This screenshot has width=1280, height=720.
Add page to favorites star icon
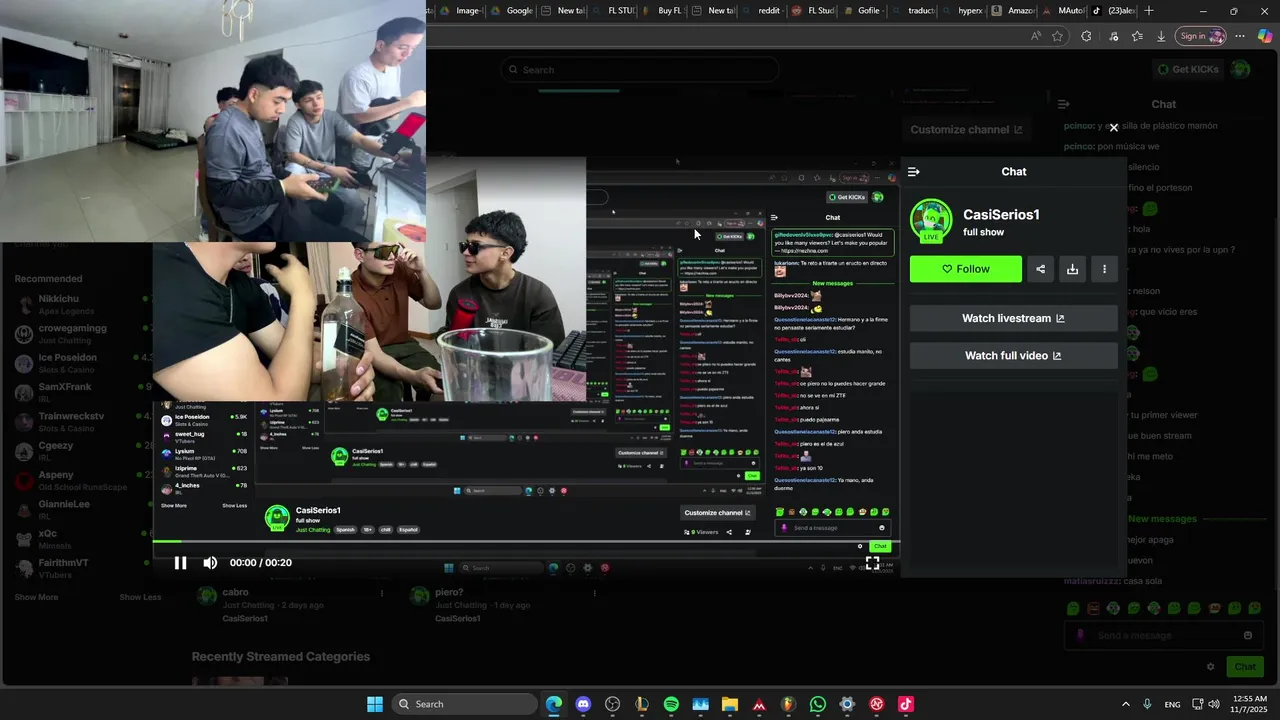[1058, 36]
